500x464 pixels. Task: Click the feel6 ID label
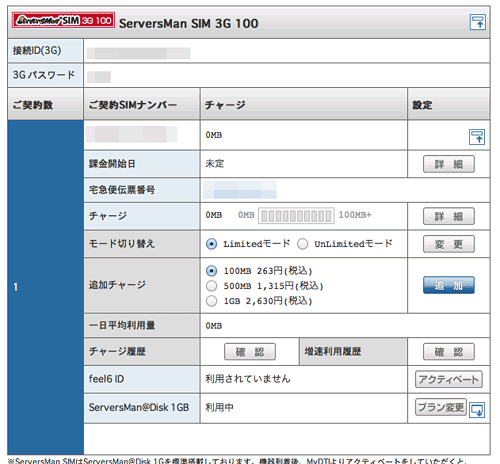[106, 379]
